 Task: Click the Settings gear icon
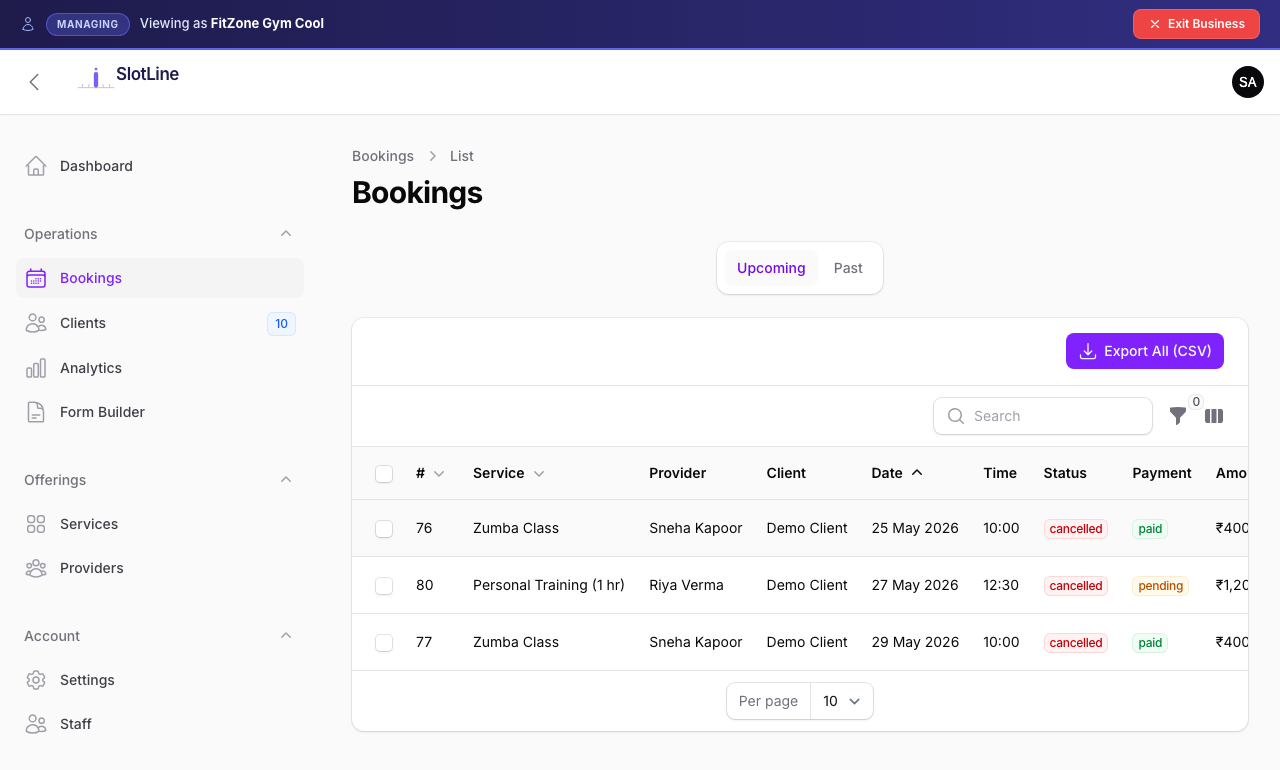click(x=36, y=680)
